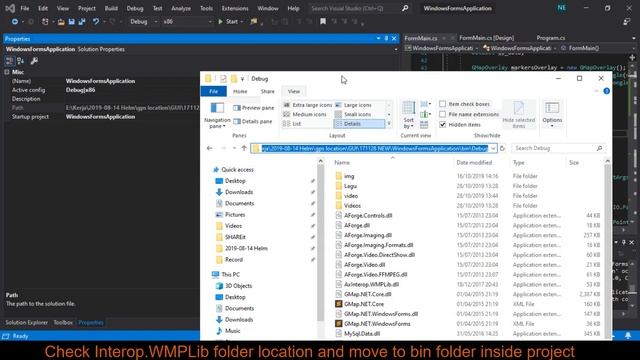Viewport: 640px width, 360px height.
Task: Select AxInterop.WMPLib.dll file
Action: pyautogui.click(x=371, y=284)
